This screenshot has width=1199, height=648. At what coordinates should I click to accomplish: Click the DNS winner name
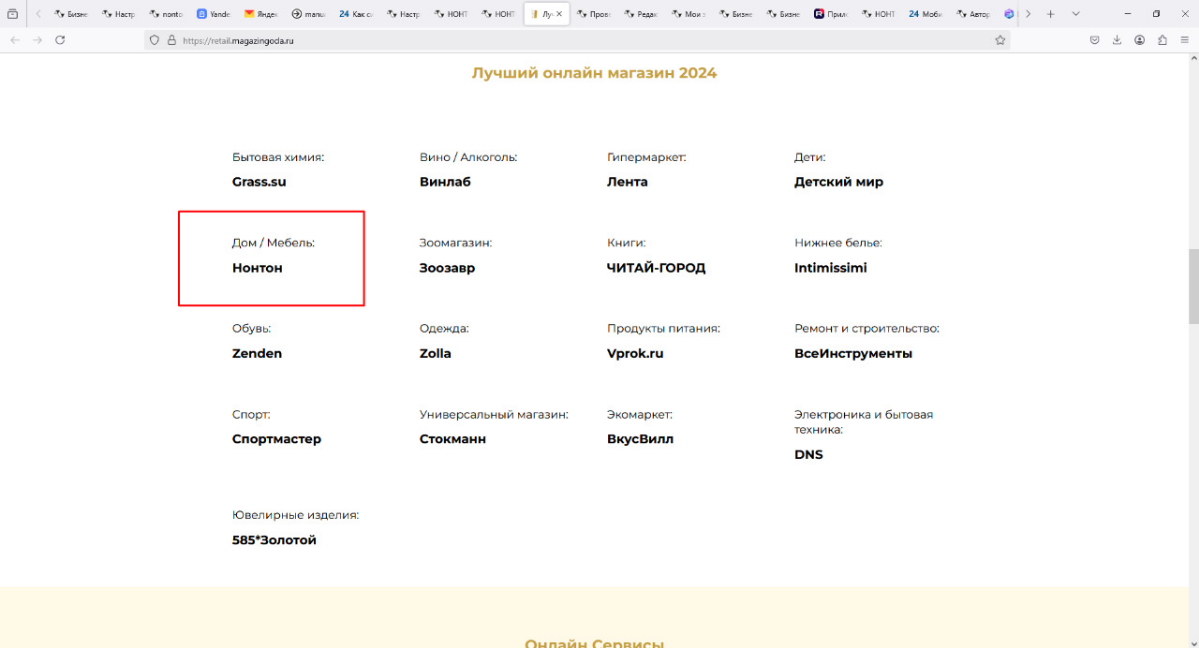pos(808,454)
